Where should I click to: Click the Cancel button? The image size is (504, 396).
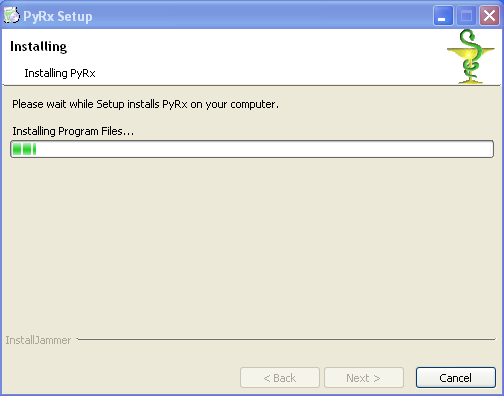tap(456, 378)
